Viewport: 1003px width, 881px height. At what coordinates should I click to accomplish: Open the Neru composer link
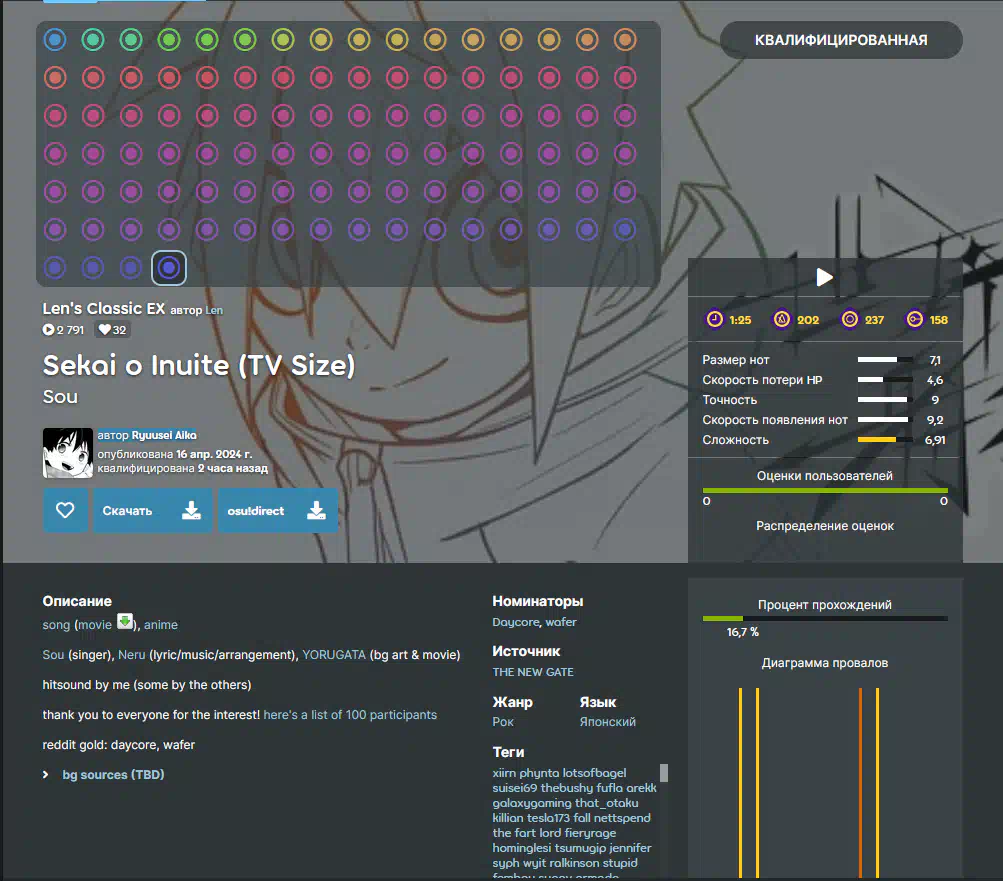coord(132,655)
